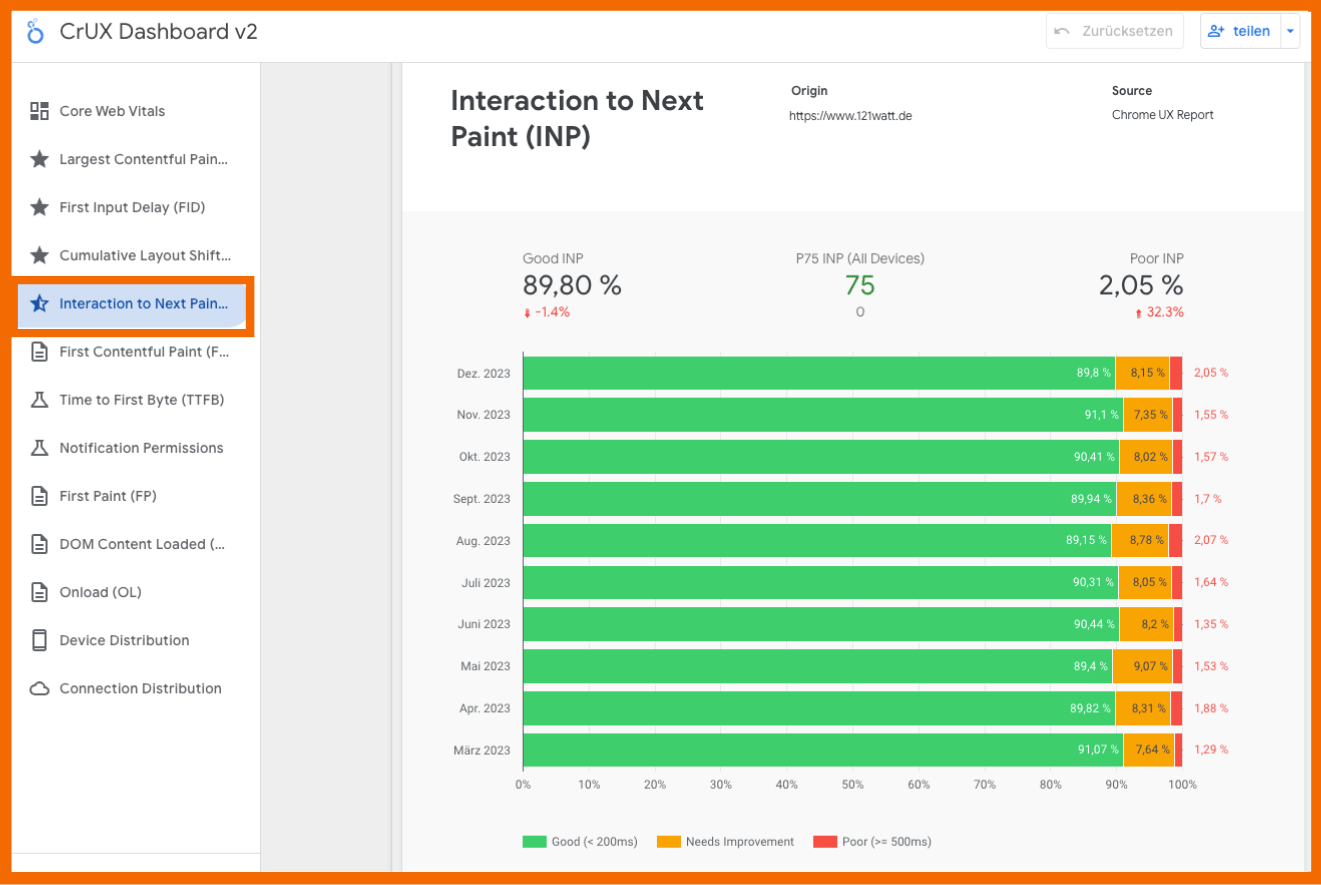
Task: Click the Looker Studio logo icon
Action: (x=36, y=32)
